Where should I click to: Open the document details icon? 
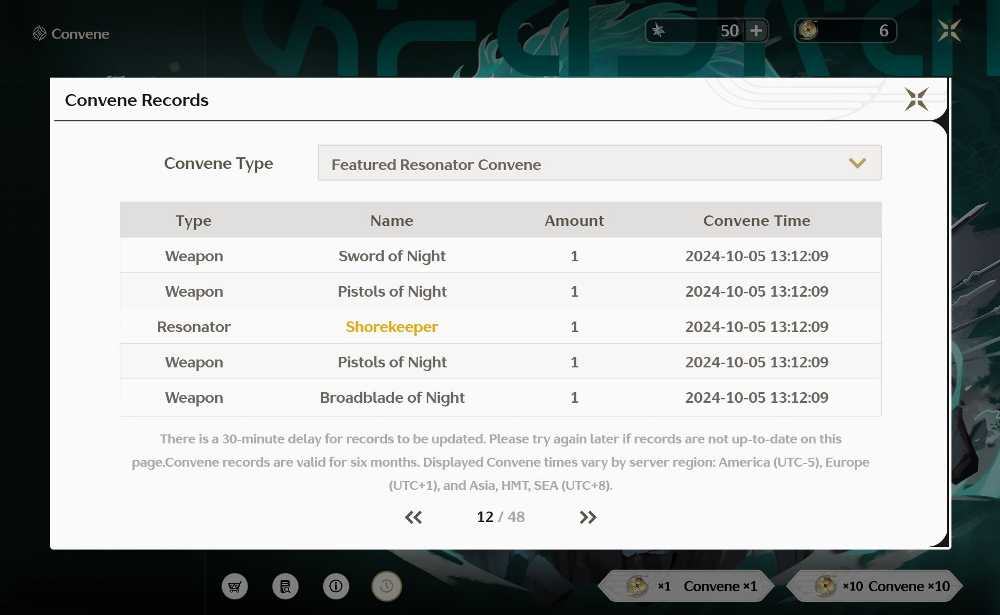(285, 586)
